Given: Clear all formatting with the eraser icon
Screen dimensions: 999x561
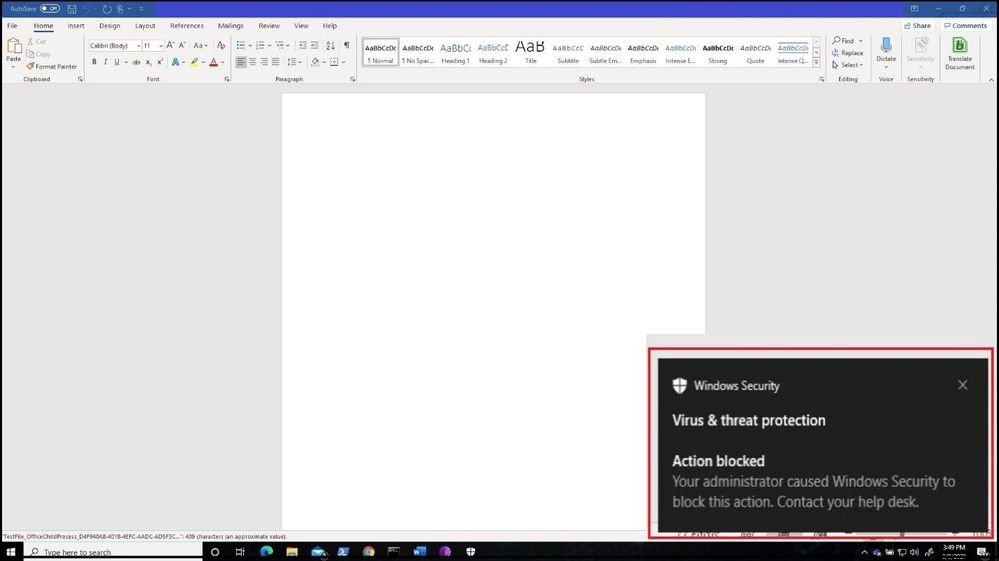Looking at the screenshot, I should [221, 45].
